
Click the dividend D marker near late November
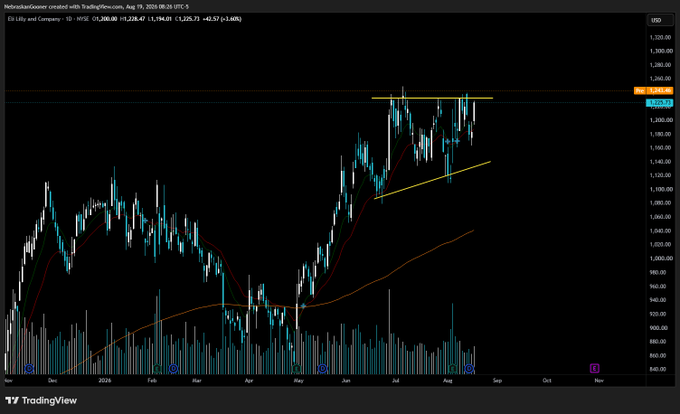29,368
